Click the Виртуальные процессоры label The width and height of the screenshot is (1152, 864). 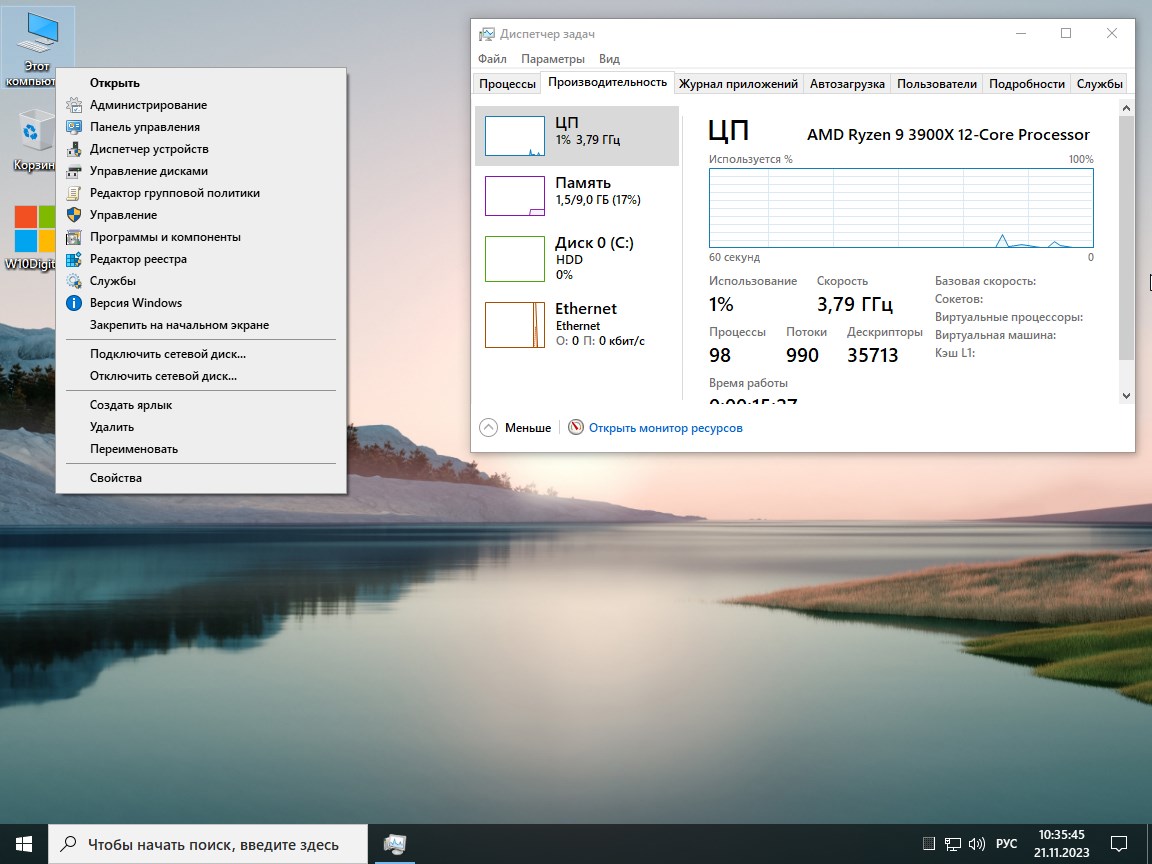tap(1009, 317)
